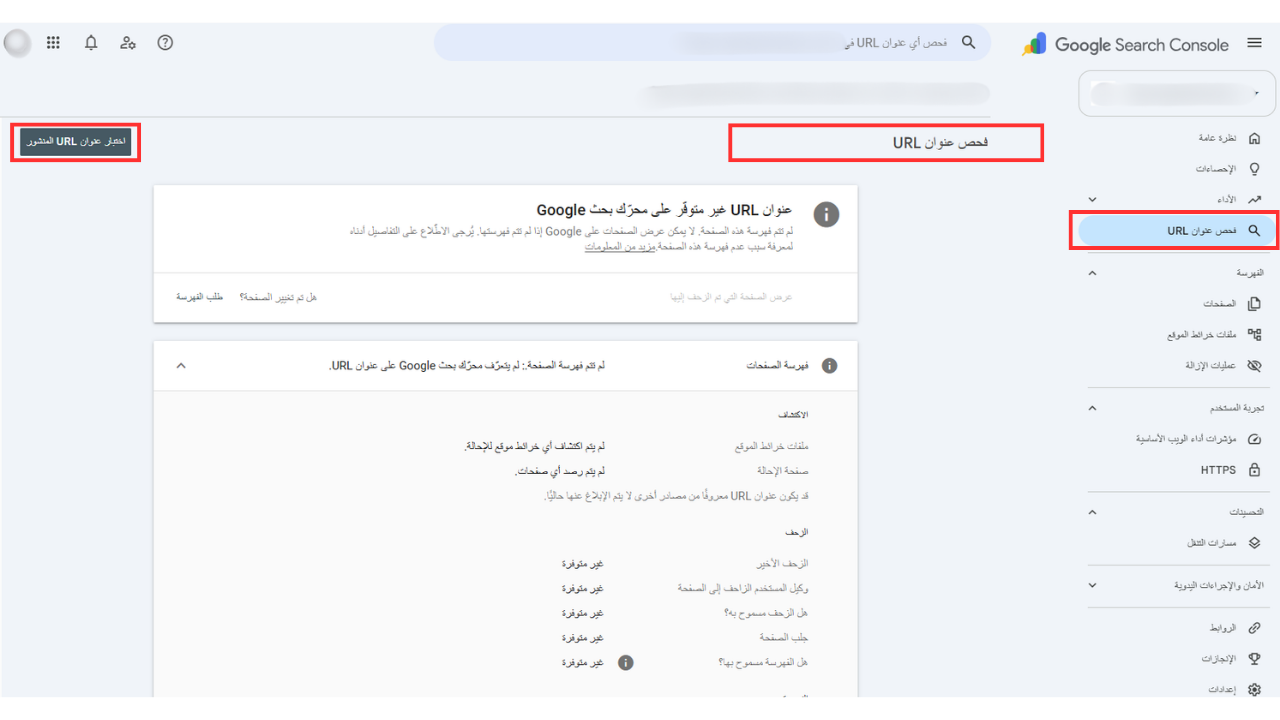
Task: Click info icon beside فهرسة الصفحات heading
Action: coord(829,366)
